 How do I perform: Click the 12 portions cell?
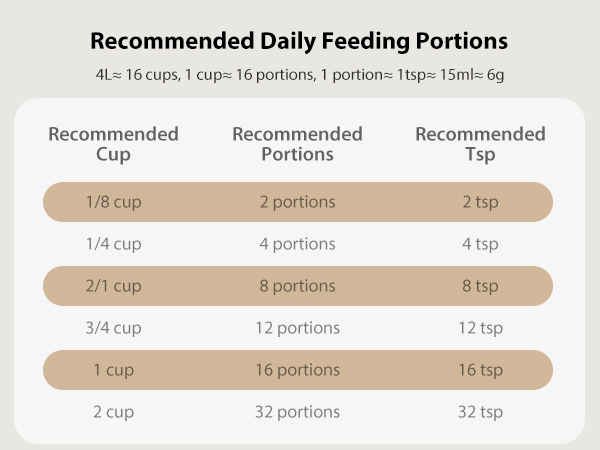click(297, 328)
